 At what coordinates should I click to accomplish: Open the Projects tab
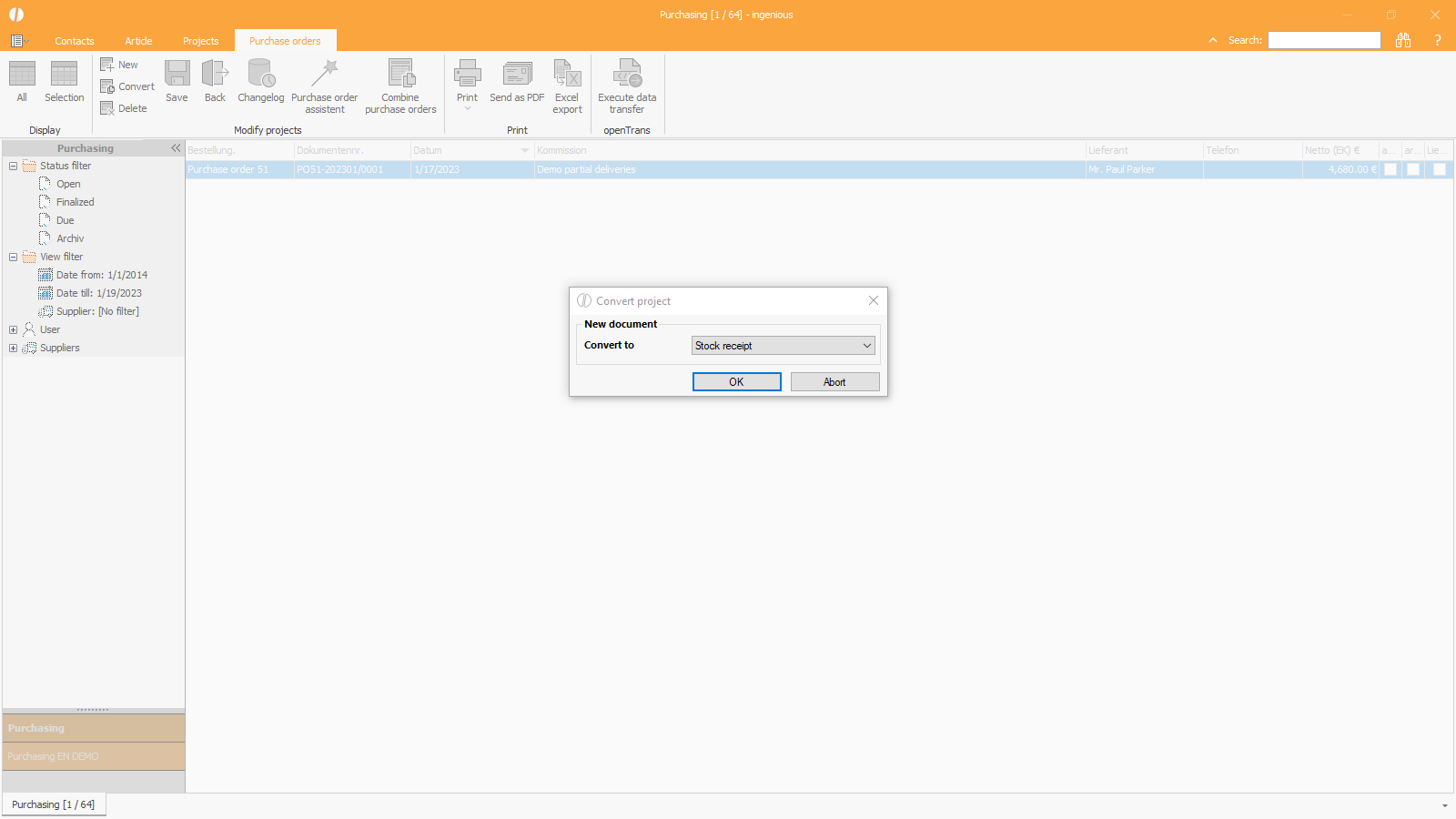200,41
